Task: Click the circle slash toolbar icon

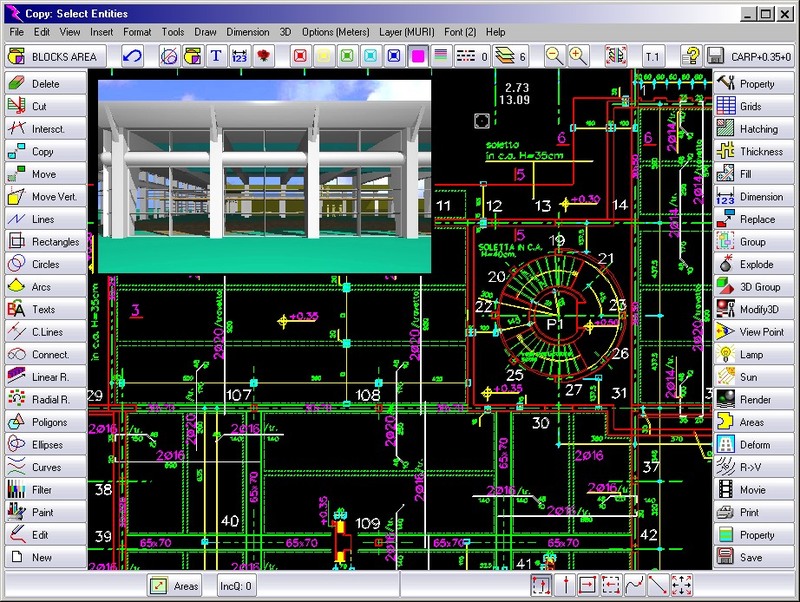Action: coord(169,56)
